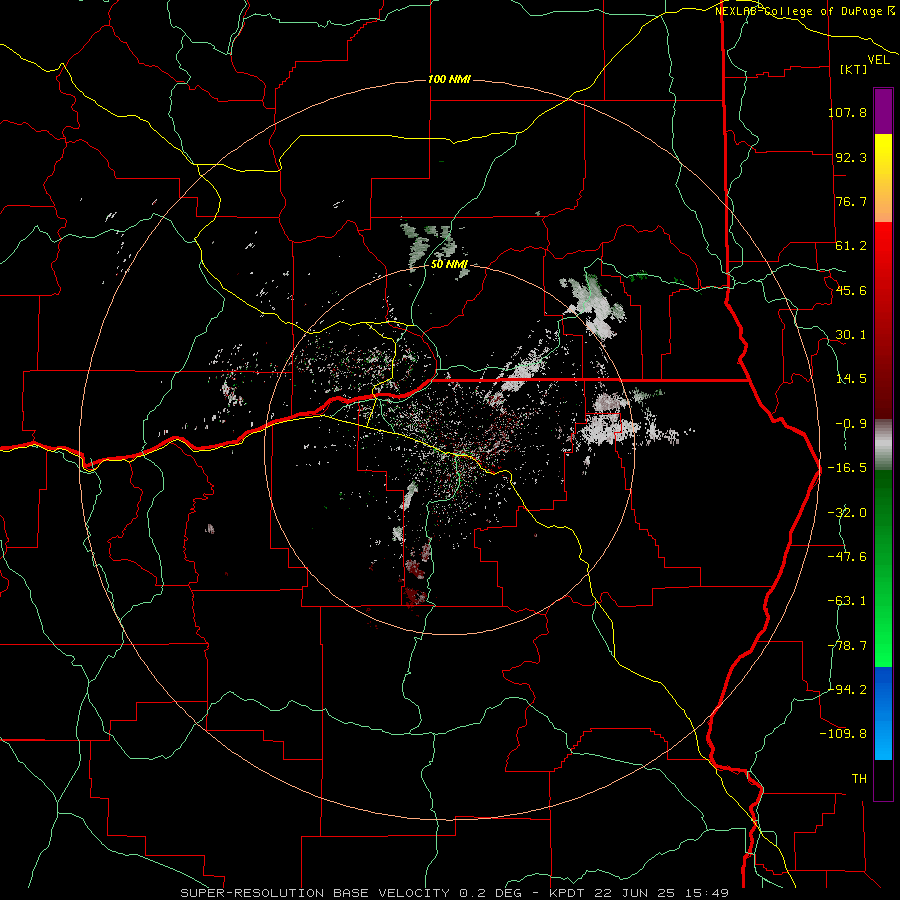Click the -47.6 legend value

[x=847, y=557]
